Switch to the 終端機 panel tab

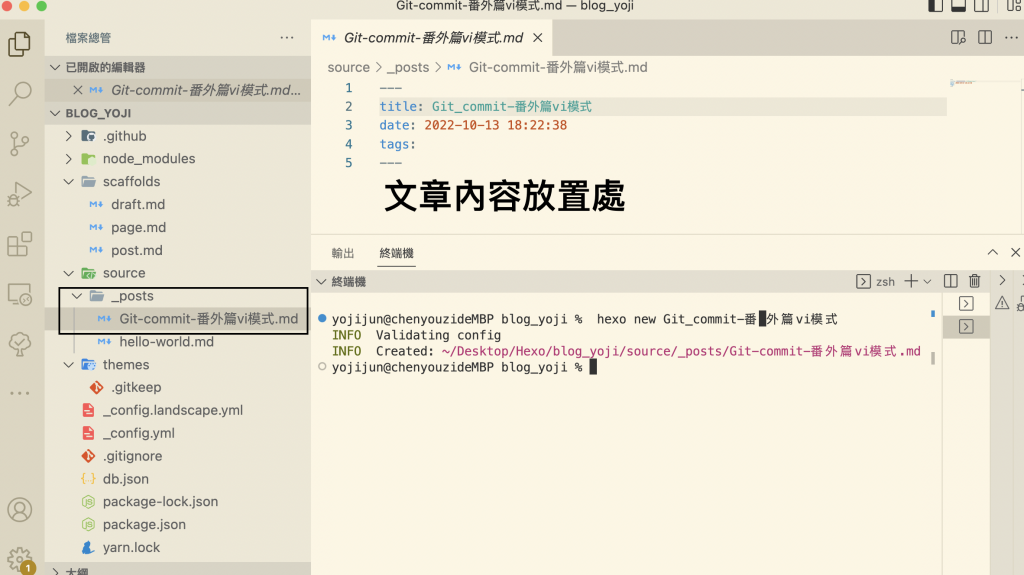point(396,253)
